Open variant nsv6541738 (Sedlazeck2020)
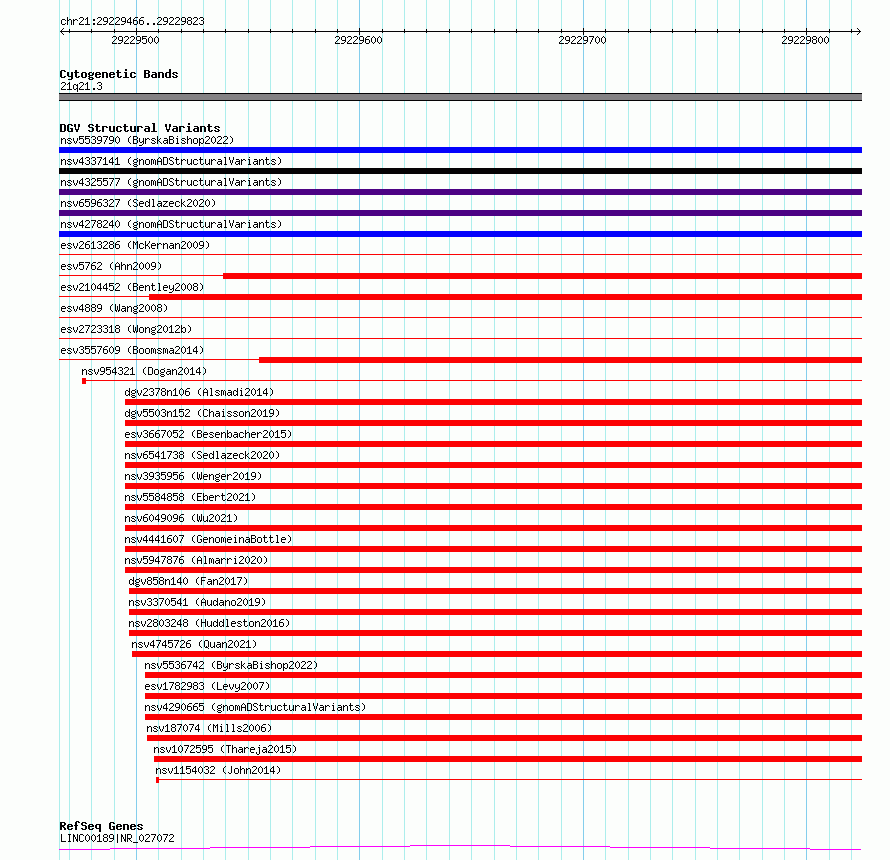The image size is (890, 860). pyautogui.click(x=202, y=455)
